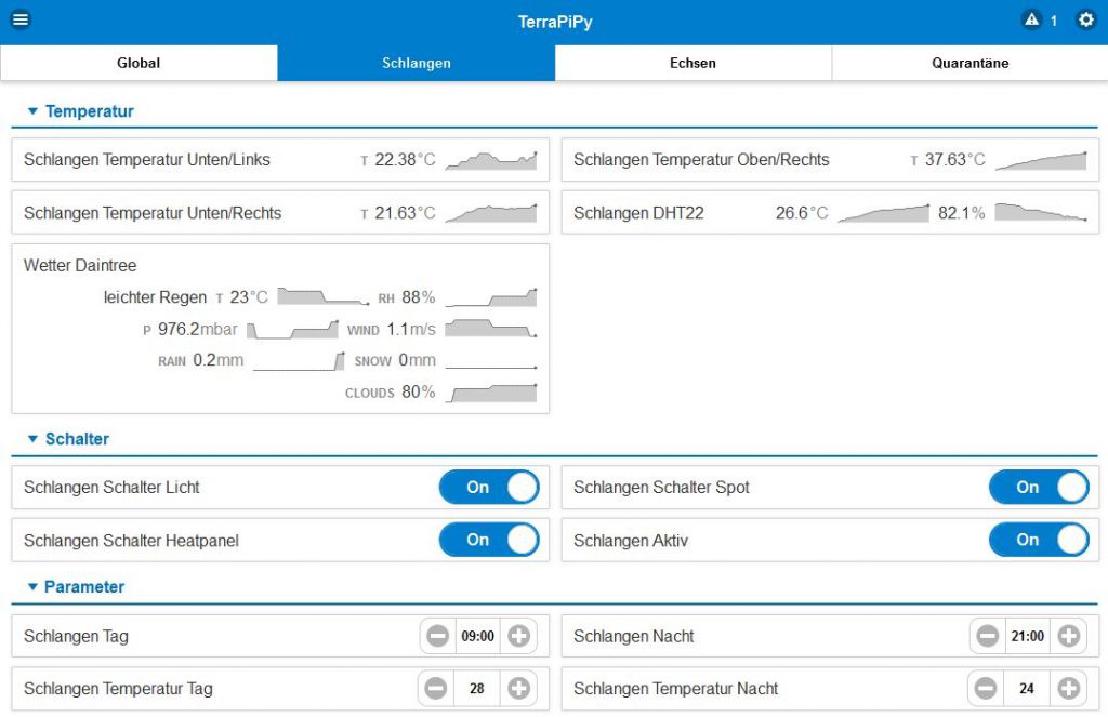The height and width of the screenshot is (717, 1108).
Task: Toggle the Schlangen Schalter Licht switch
Action: coord(489,487)
